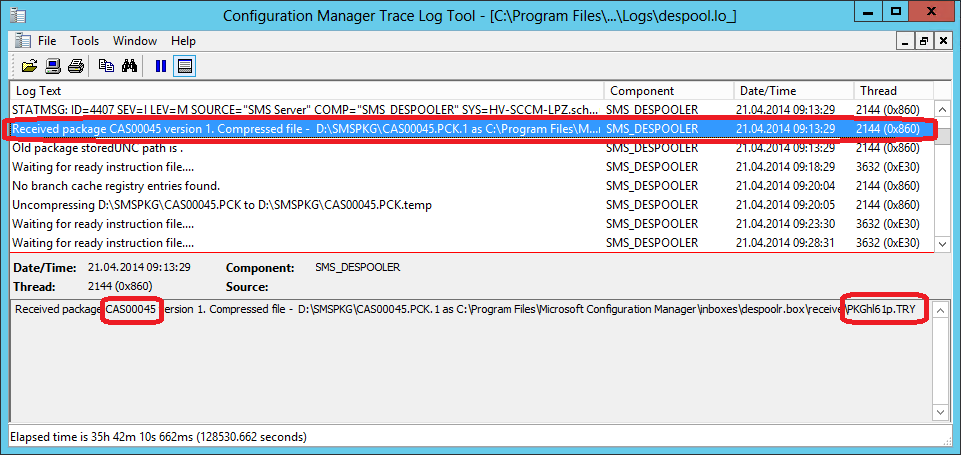Click the date 21.04.2014 09:20:05 cell

785,205
